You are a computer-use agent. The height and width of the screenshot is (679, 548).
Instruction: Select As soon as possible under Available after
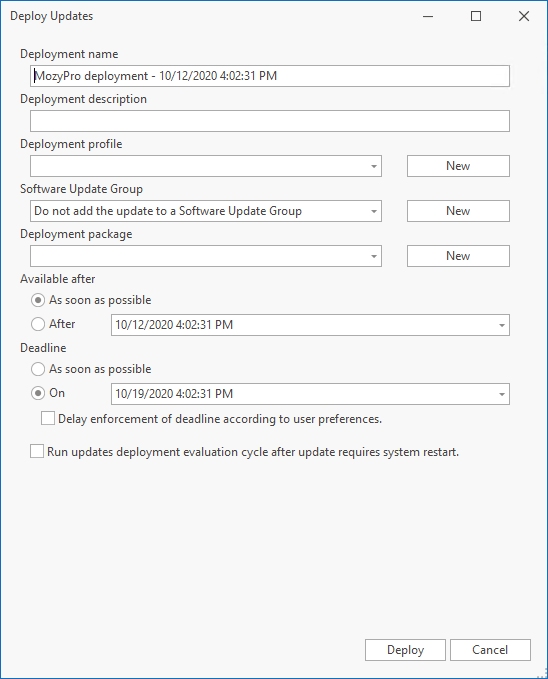point(38,300)
